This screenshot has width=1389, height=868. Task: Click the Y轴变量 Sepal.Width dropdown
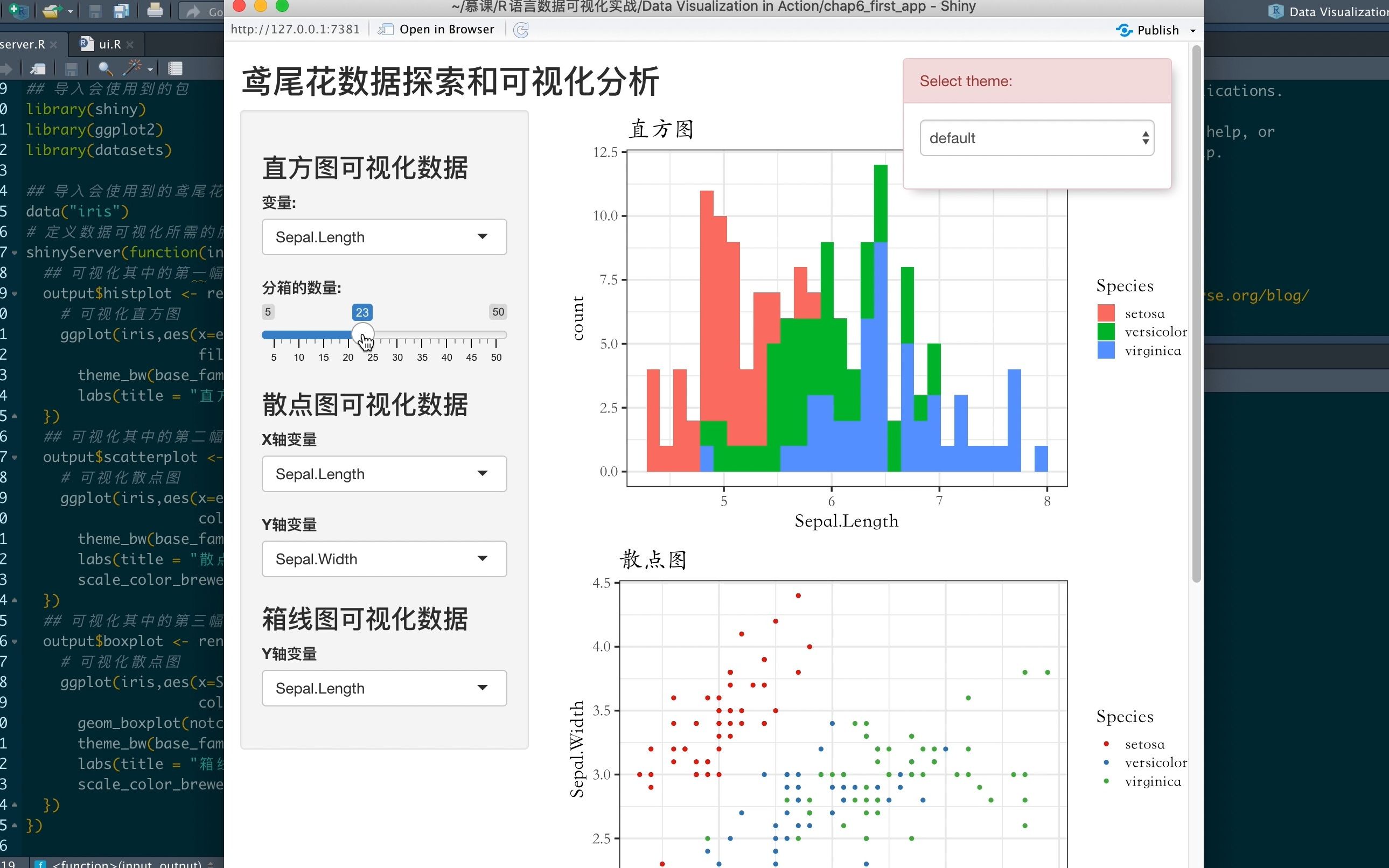click(x=384, y=559)
